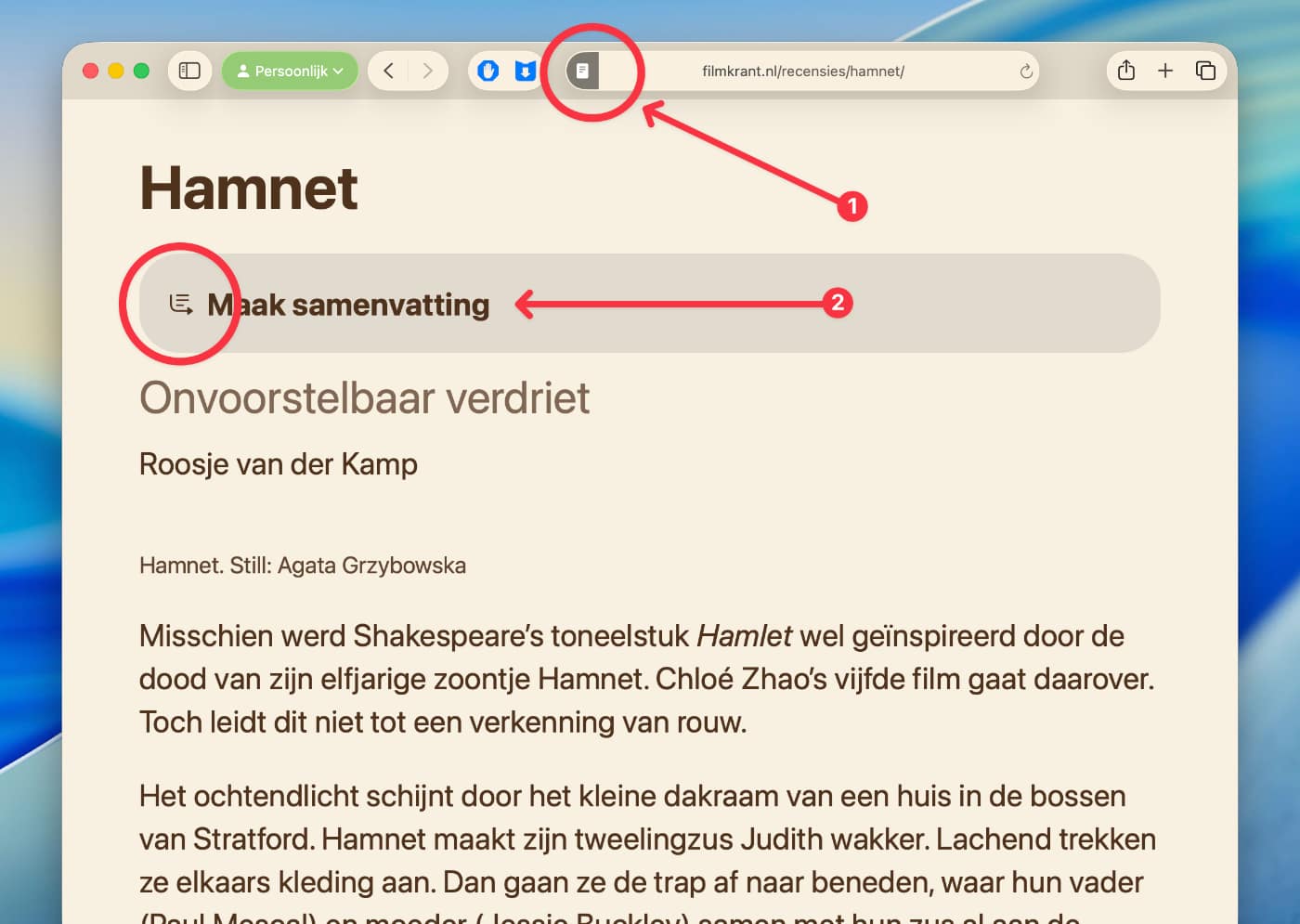The height and width of the screenshot is (924, 1300).
Task: Toggle the Safari sidebar
Action: point(189,70)
